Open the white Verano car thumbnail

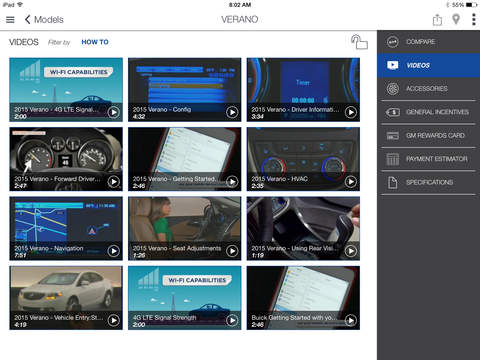pyautogui.click(x=66, y=298)
